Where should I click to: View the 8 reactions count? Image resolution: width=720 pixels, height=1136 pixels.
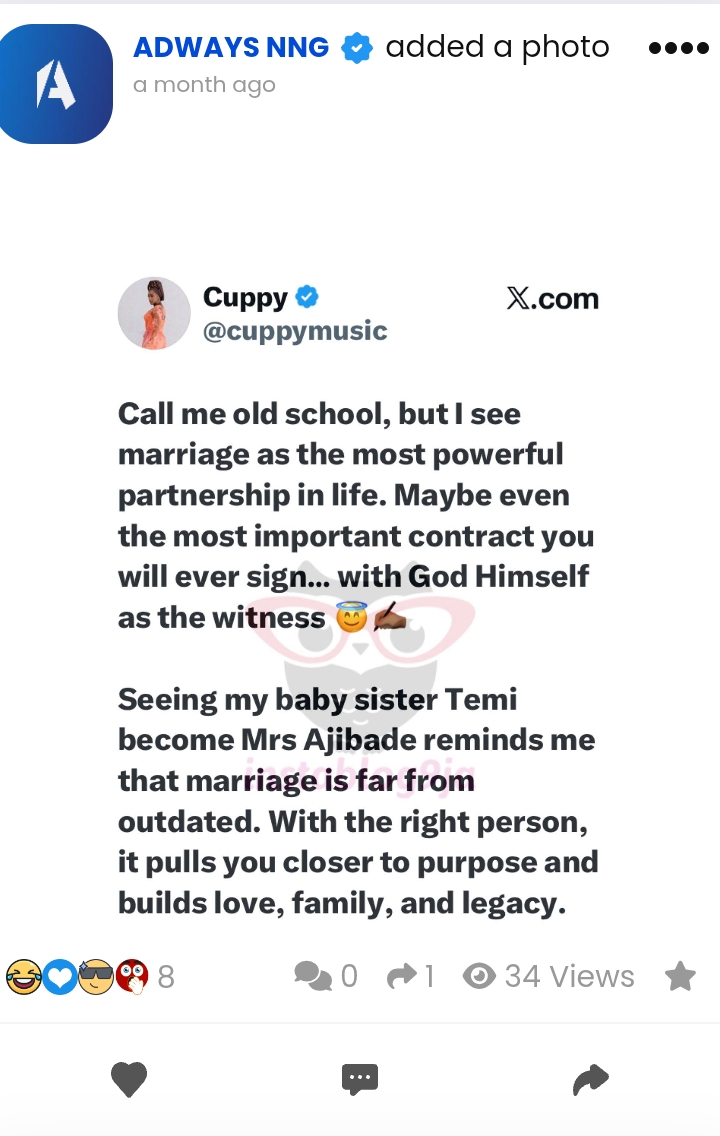[166, 976]
